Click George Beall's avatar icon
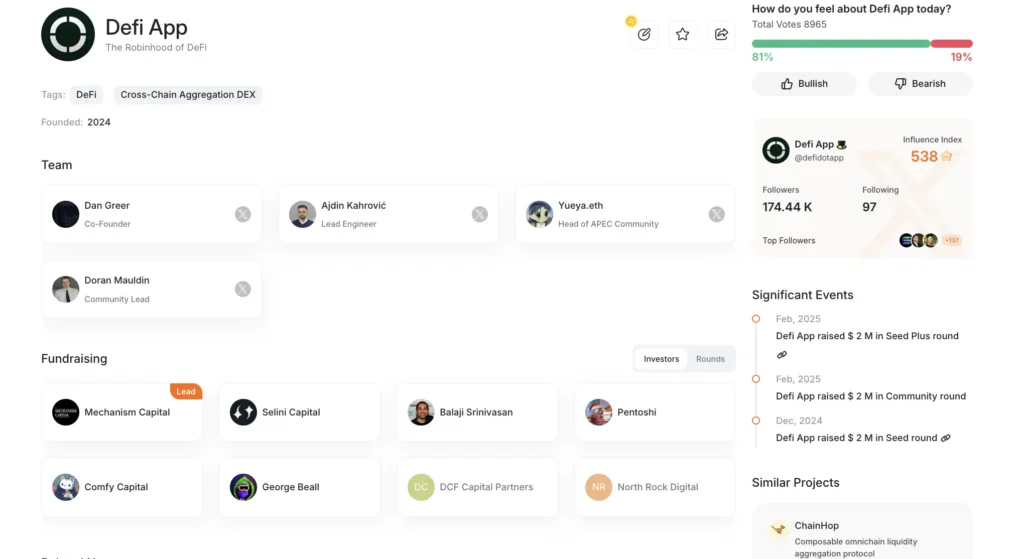Viewport: 1024px width, 559px height. coord(243,487)
